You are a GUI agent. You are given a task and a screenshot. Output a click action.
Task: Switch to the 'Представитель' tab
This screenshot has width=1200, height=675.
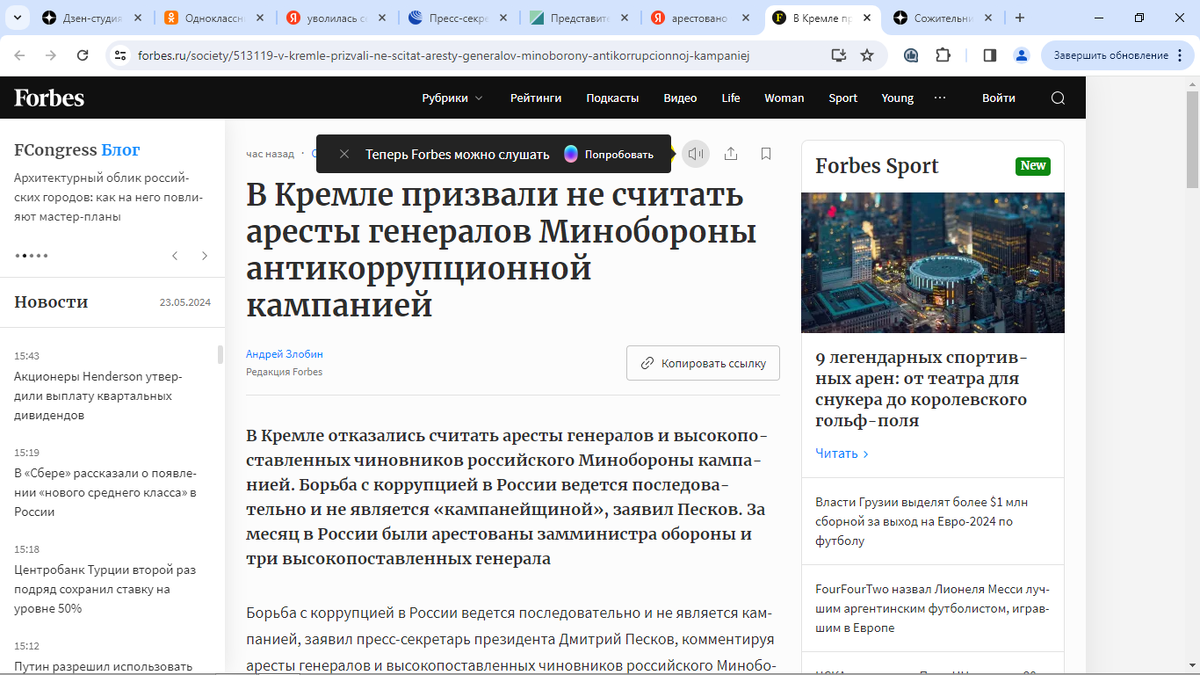point(580,18)
